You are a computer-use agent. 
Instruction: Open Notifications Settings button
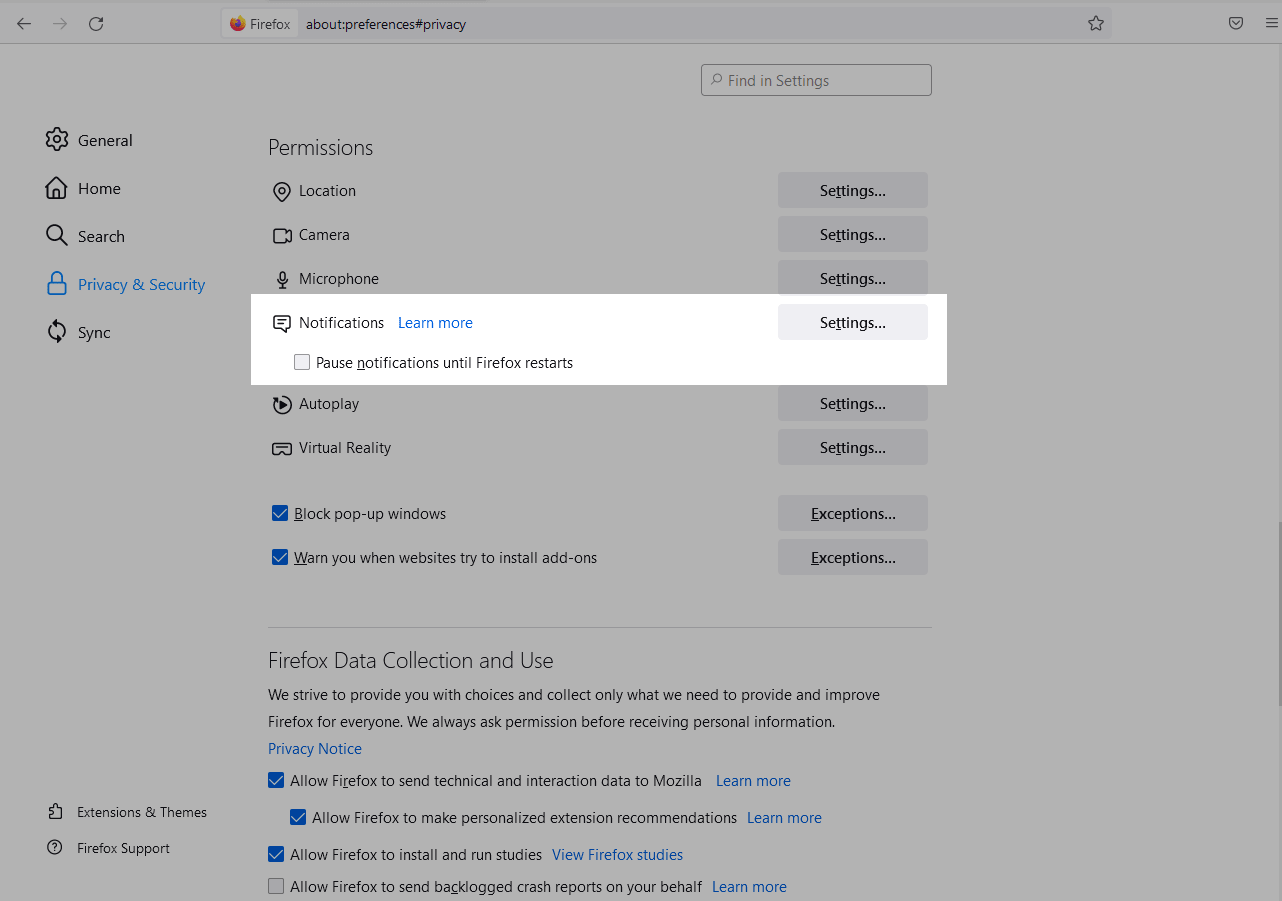852,323
